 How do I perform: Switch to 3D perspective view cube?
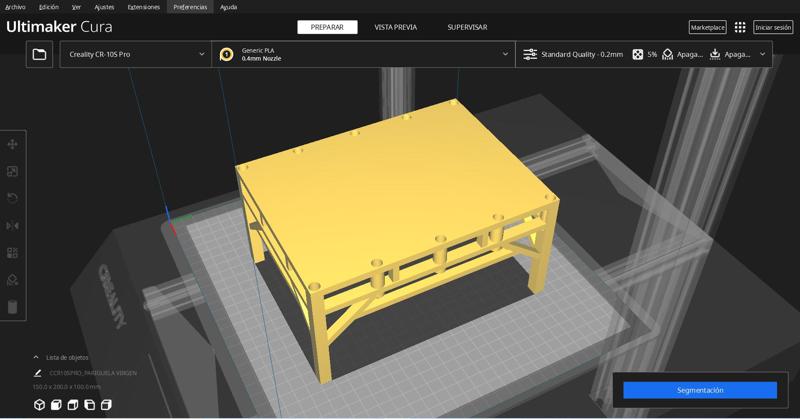[39, 405]
